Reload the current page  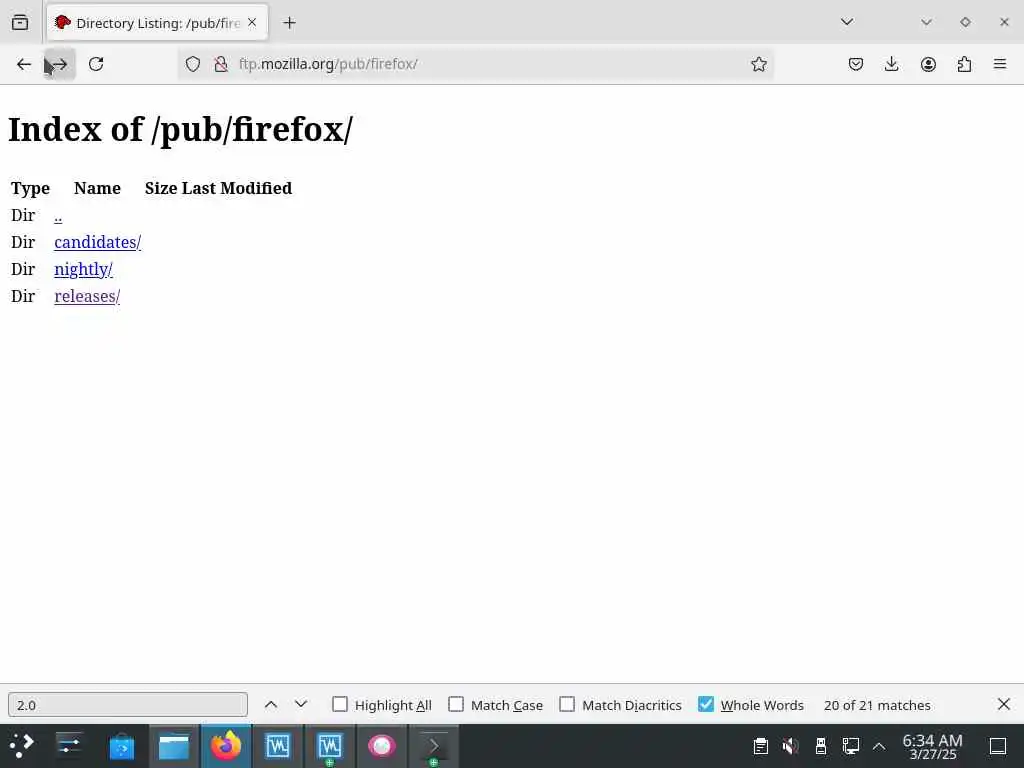tap(96, 64)
